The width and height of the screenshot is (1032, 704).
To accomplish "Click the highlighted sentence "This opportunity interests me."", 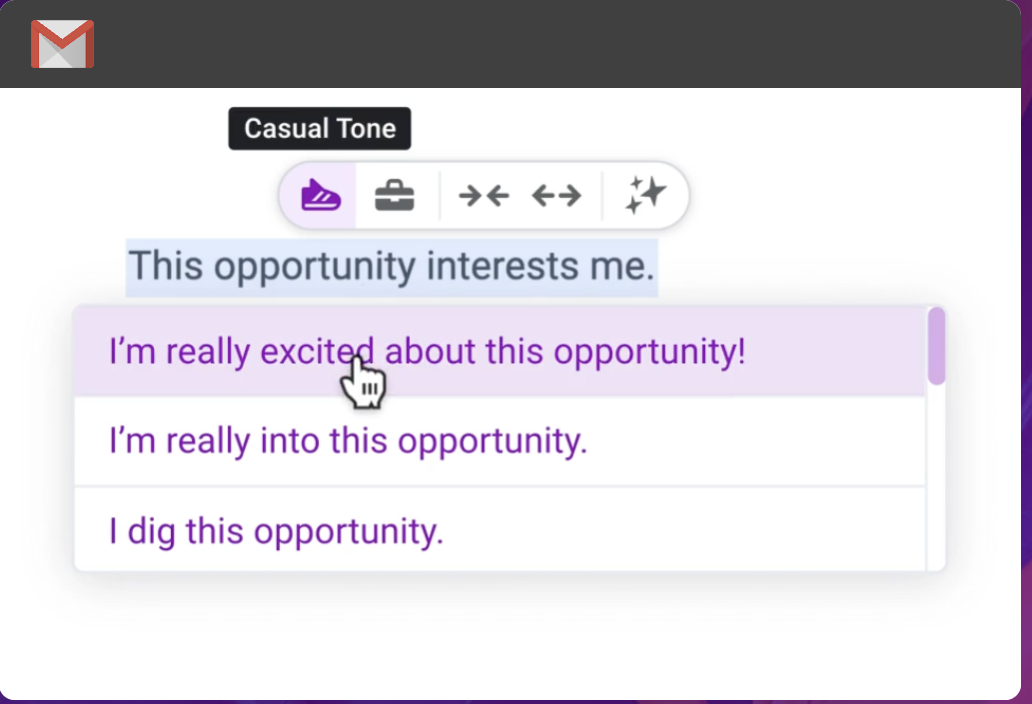I will 391,267.
